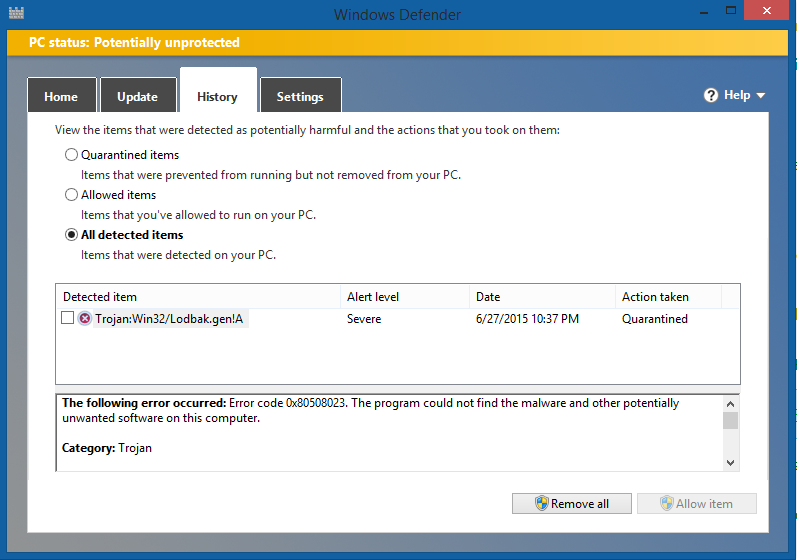The width and height of the screenshot is (797, 560).
Task: Minimize the Windows Defender window
Action: pos(704,11)
